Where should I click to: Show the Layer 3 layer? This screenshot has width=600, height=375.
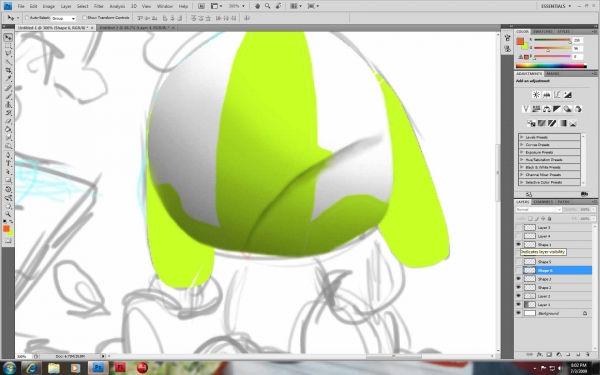click(x=518, y=228)
